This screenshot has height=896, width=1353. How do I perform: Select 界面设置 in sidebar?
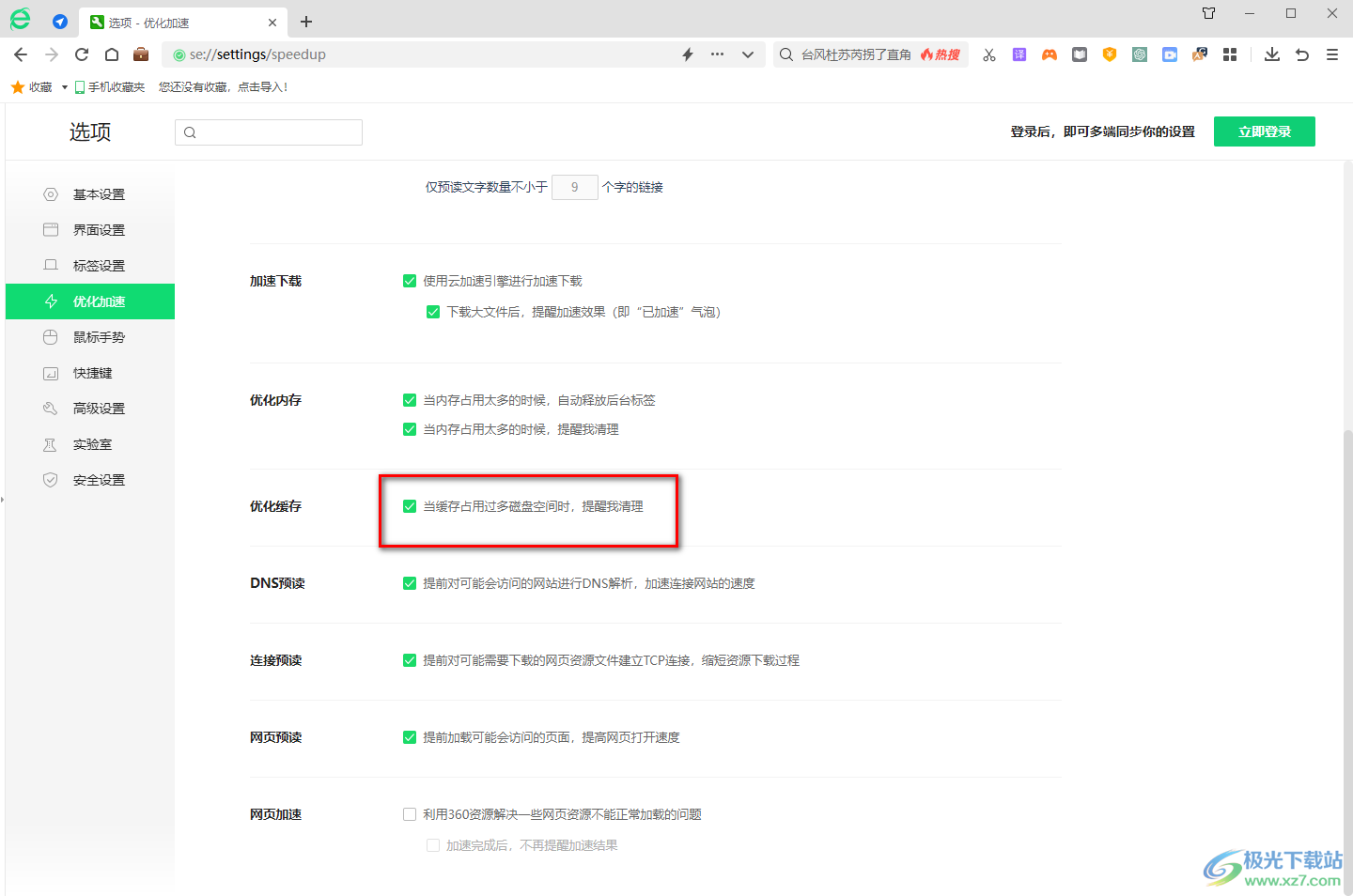[90, 230]
